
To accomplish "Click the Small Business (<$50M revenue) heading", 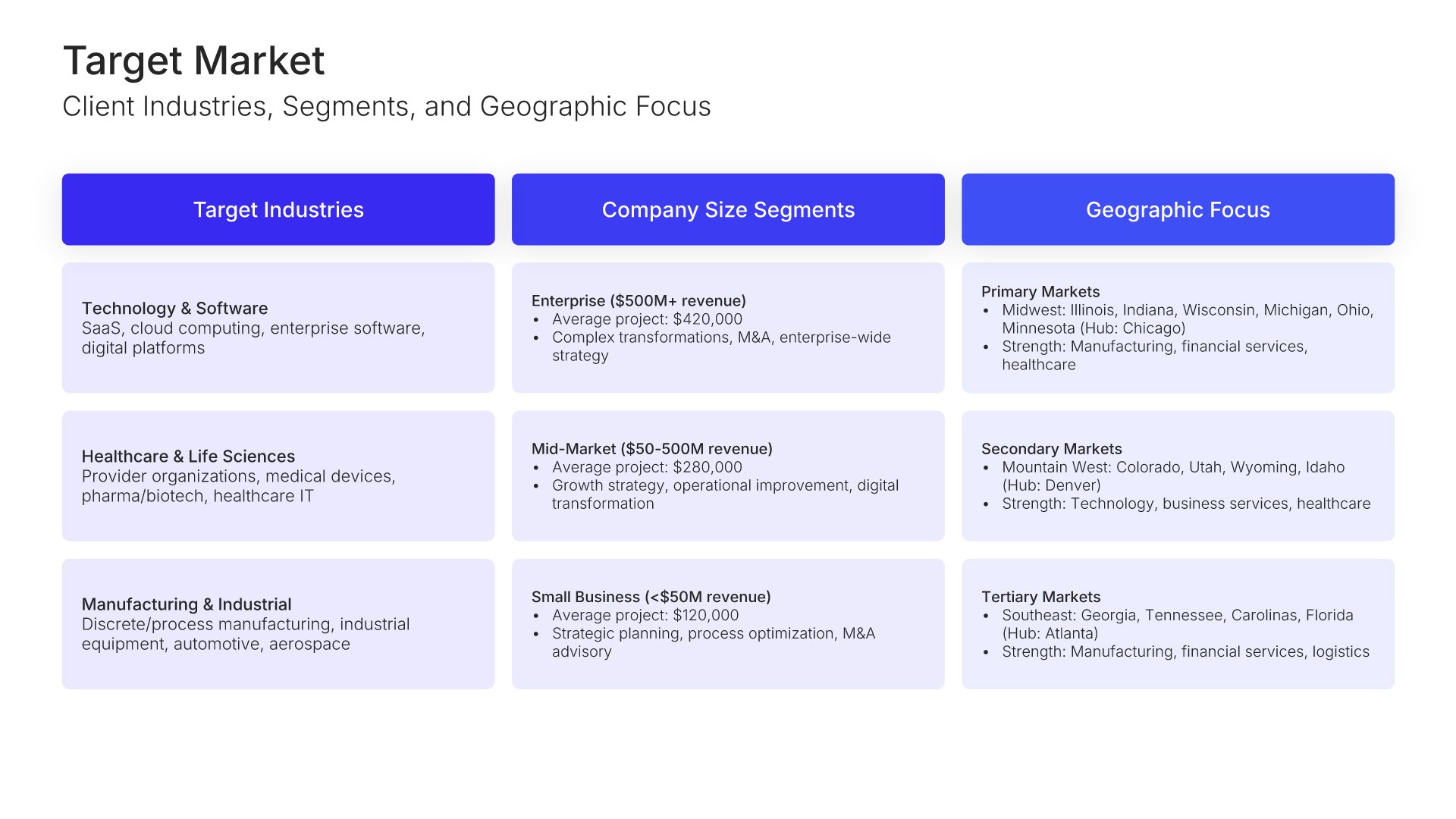I will [x=651, y=597].
